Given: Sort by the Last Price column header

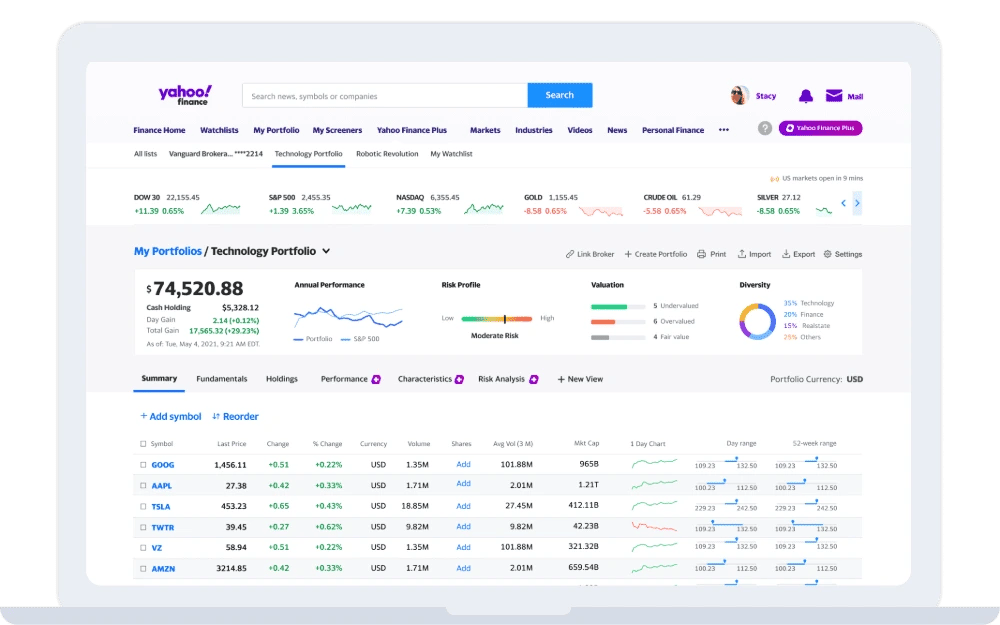Looking at the screenshot, I should (232, 444).
